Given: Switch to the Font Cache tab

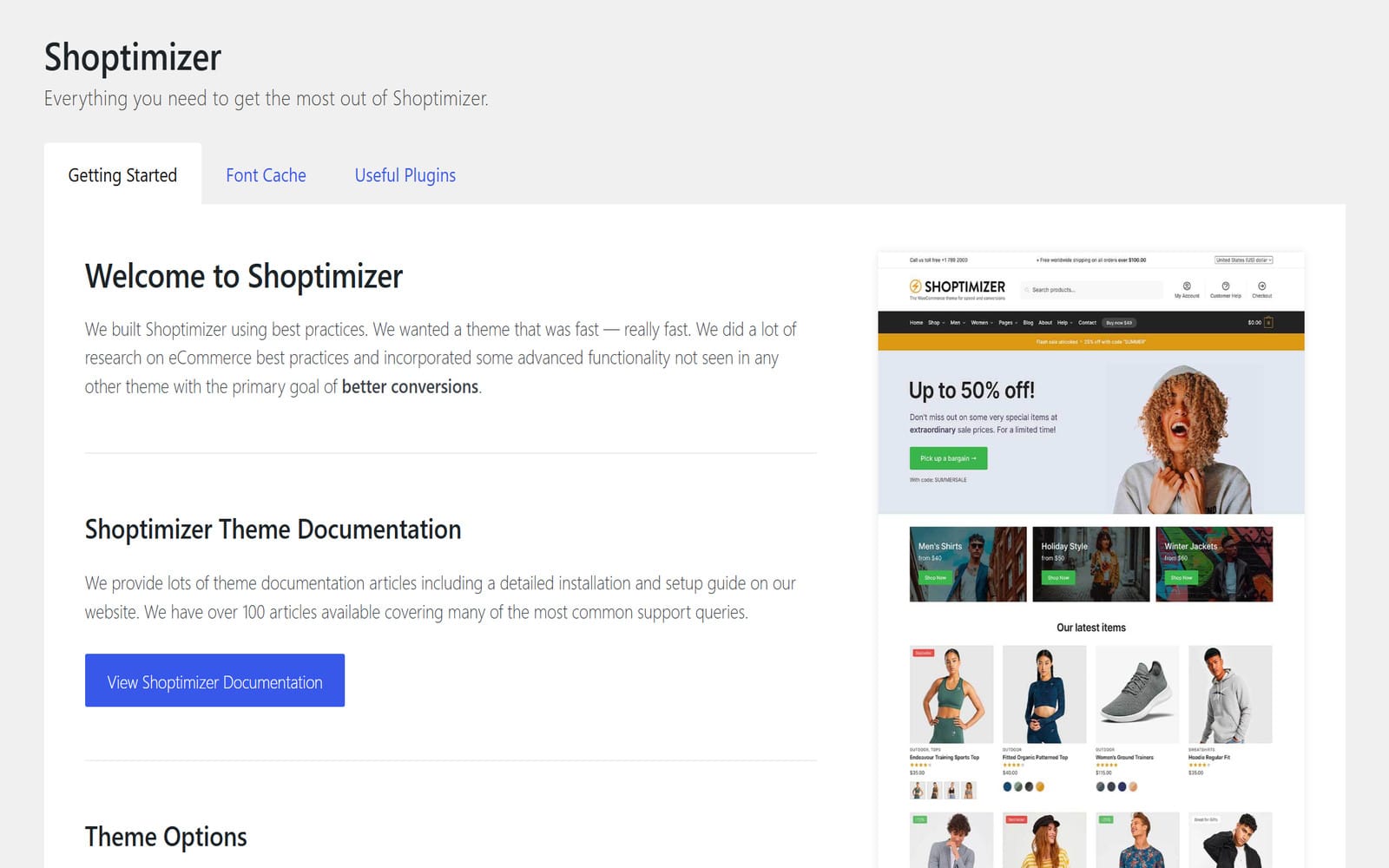Looking at the screenshot, I should point(266,174).
